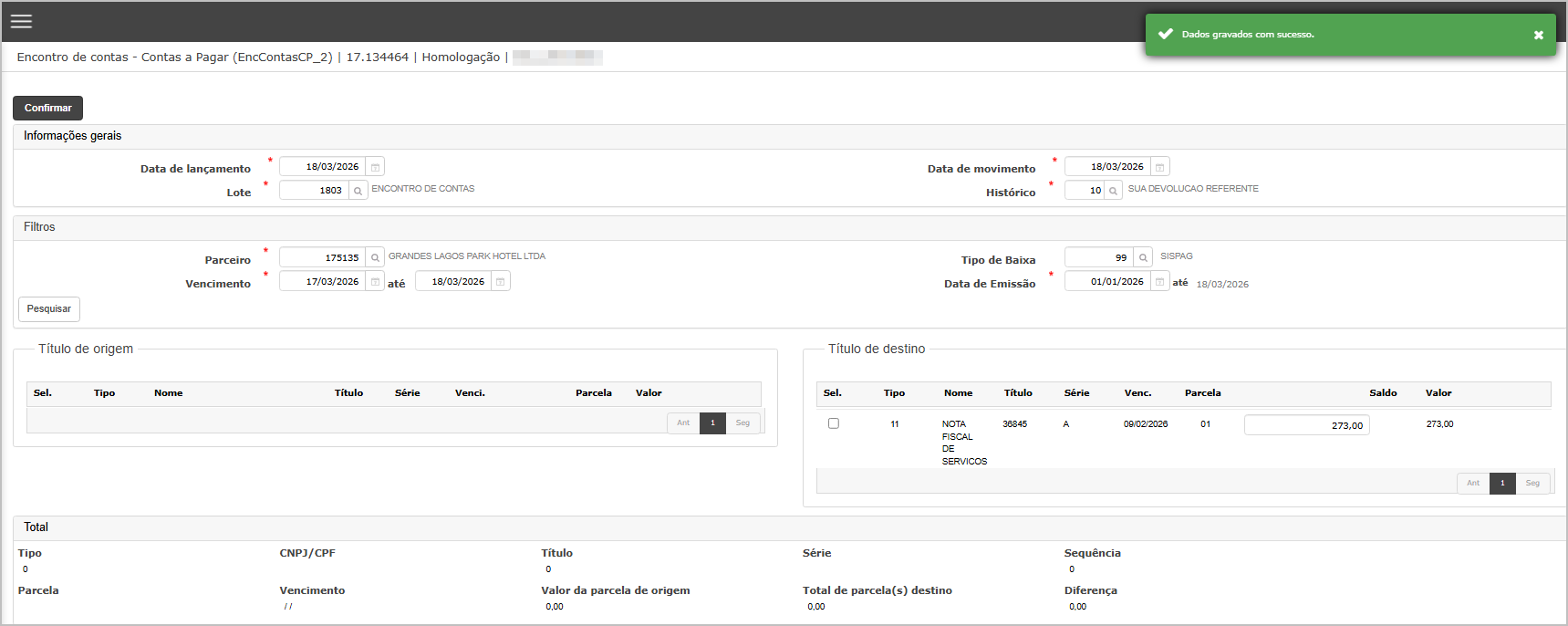Select page 1 in Título de destino
This screenshot has width=1568, height=626.
pyautogui.click(x=1502, y=484)
